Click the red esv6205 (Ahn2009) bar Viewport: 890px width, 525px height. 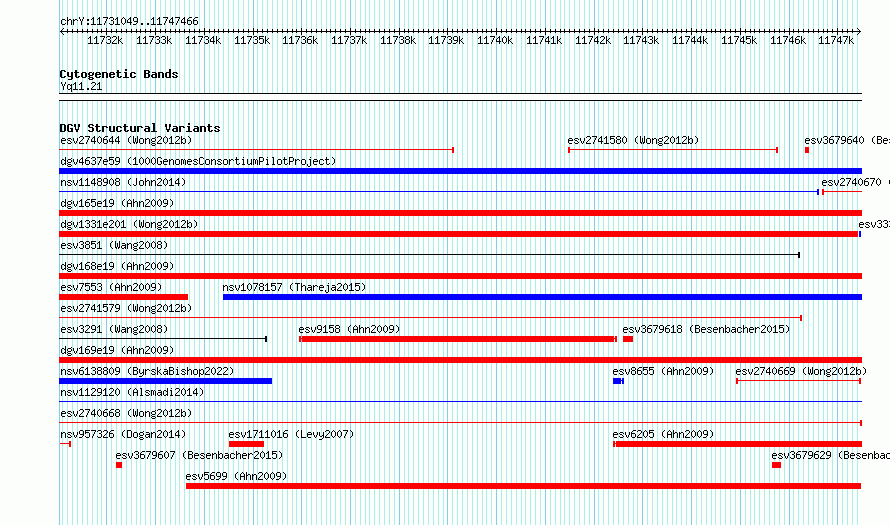[x=737, y=444]
